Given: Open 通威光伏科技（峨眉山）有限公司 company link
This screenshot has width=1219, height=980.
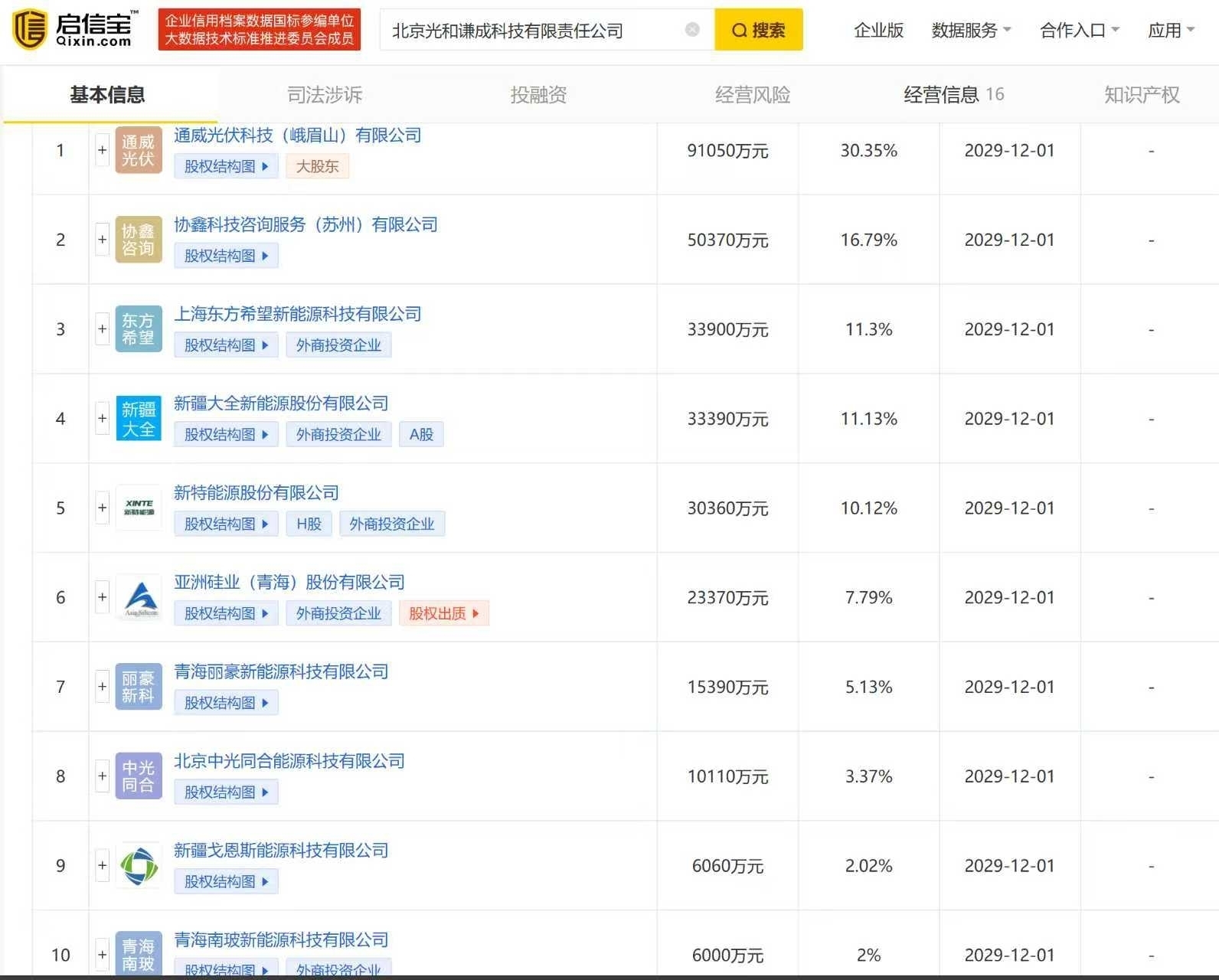Looking at the screenshot, I should [x=298, y=136].
